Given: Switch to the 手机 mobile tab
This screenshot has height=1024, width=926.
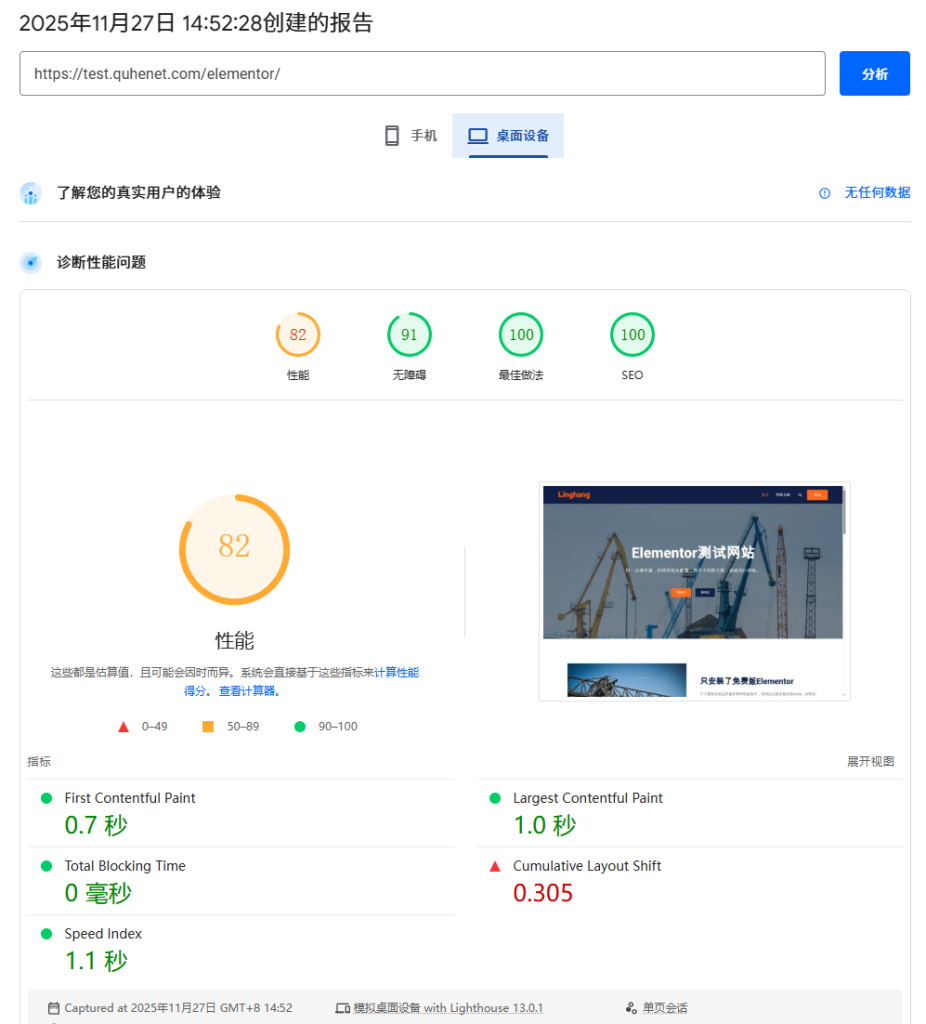Looking at the screenshot, I should click(x=411, y=136).
